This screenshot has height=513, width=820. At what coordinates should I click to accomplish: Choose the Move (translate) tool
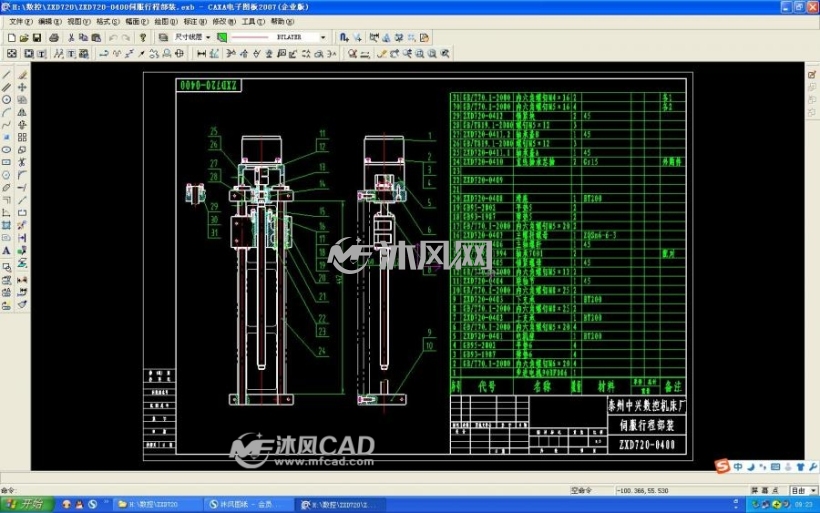coord(22,87)
